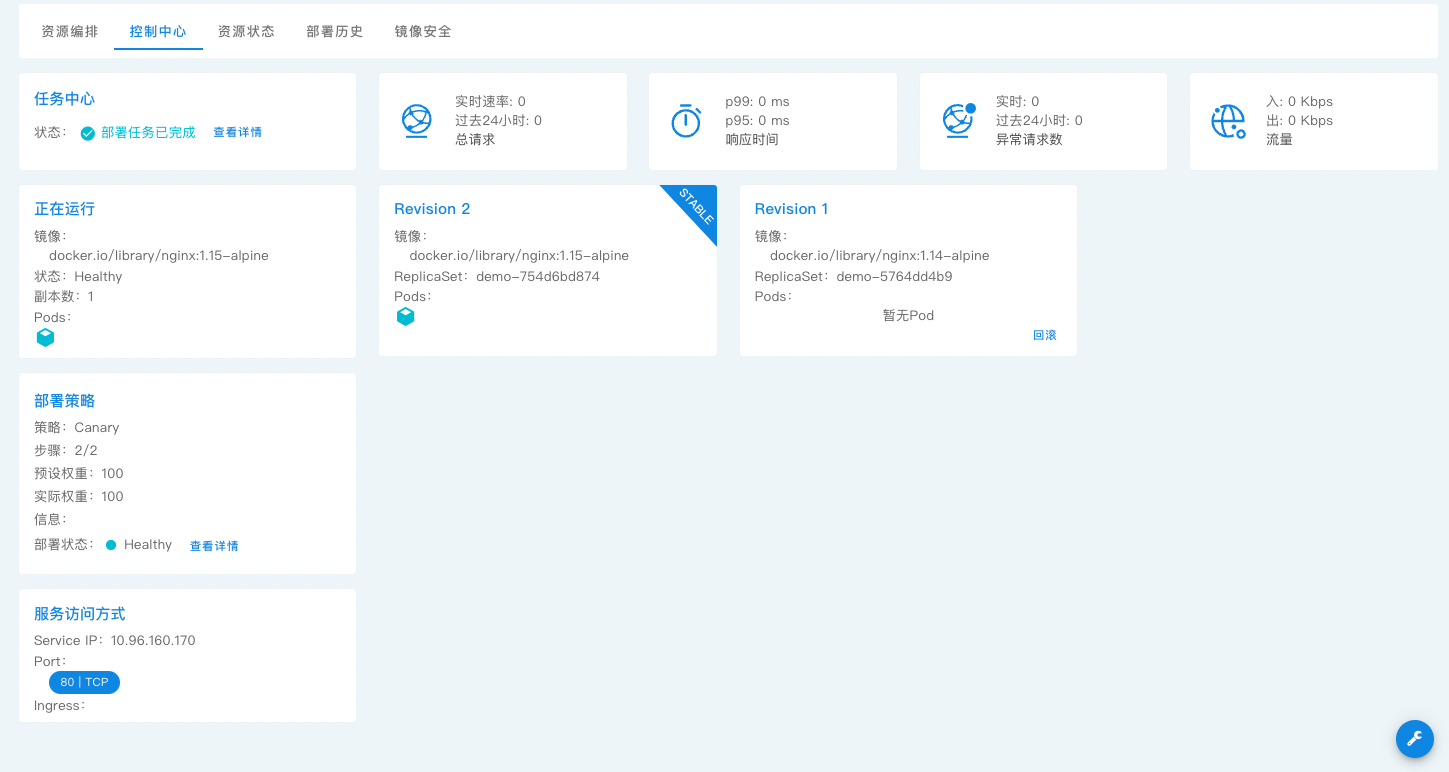The width and height of the screenshot is (1449, 772).
Task: Click the Revision 1 card title
Action: tap(791, 209)
